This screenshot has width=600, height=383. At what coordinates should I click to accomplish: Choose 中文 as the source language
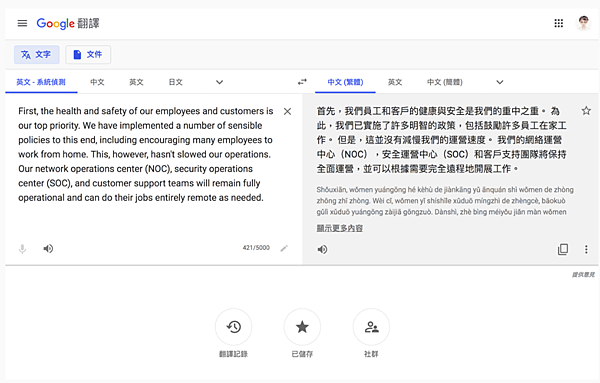pyautogui.click(x=97, y=82)
